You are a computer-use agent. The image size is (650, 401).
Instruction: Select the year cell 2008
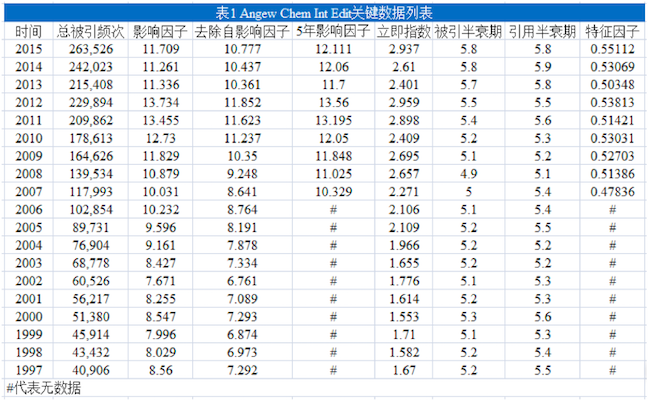tap(29, 174)
